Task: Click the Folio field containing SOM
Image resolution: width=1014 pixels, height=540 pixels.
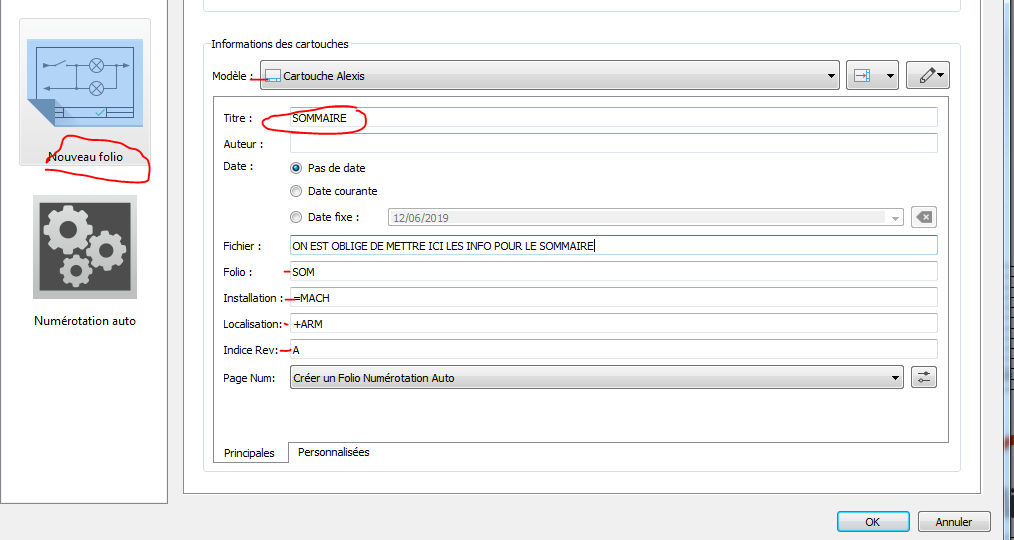Action: (x=613, y=272)
